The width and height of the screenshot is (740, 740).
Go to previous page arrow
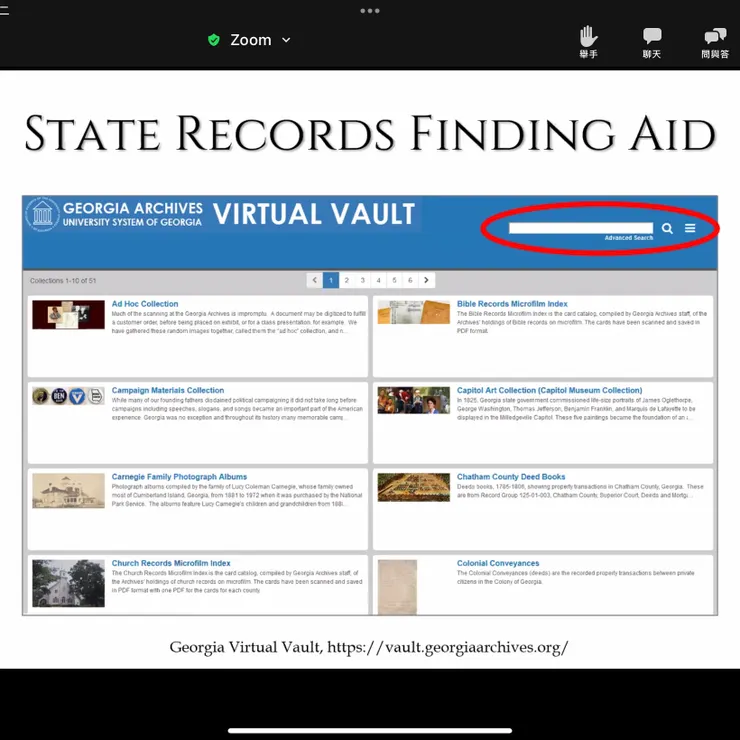tap(315, 280)
